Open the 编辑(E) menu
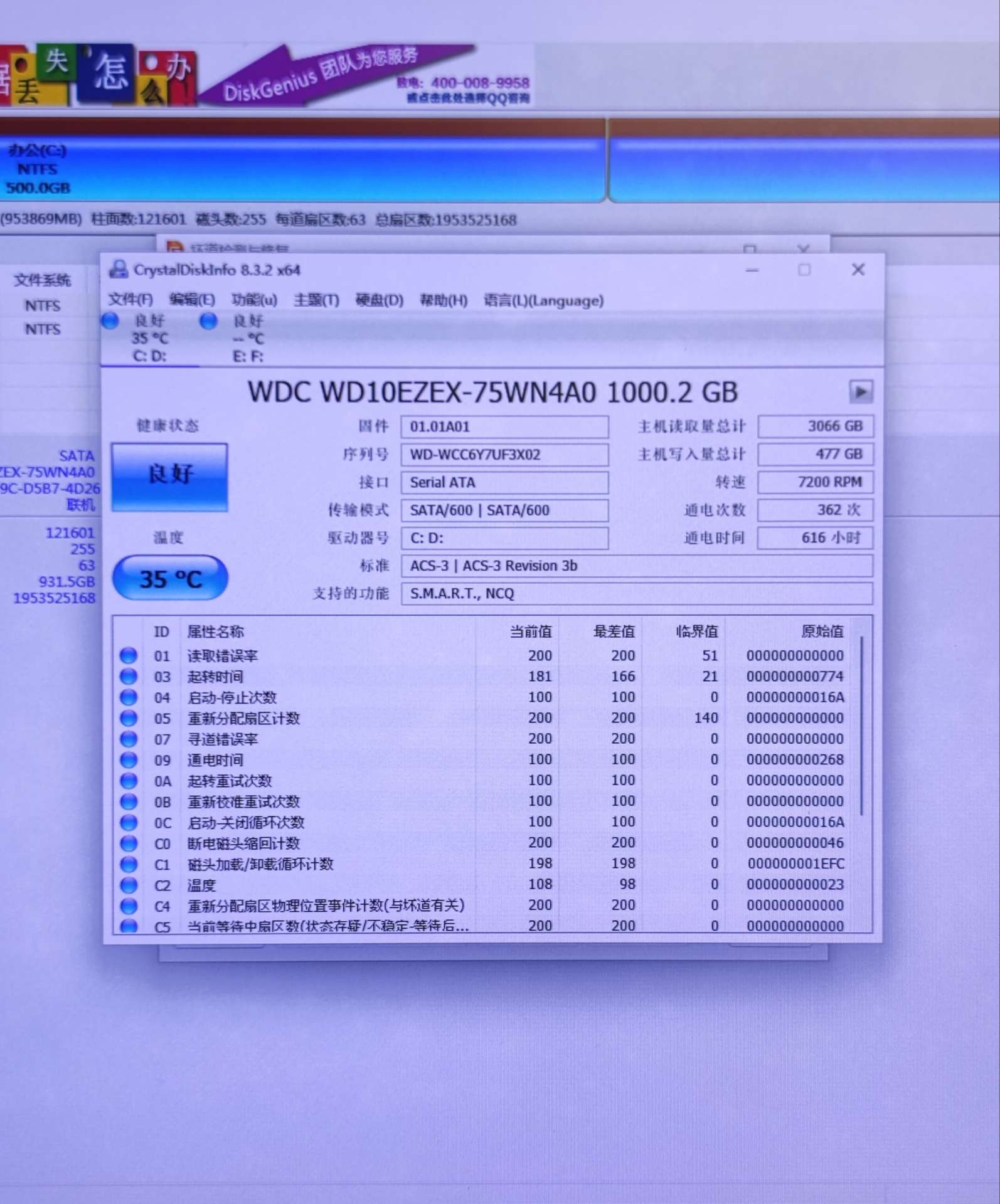1000x1204 pixels. pos(192,300)
